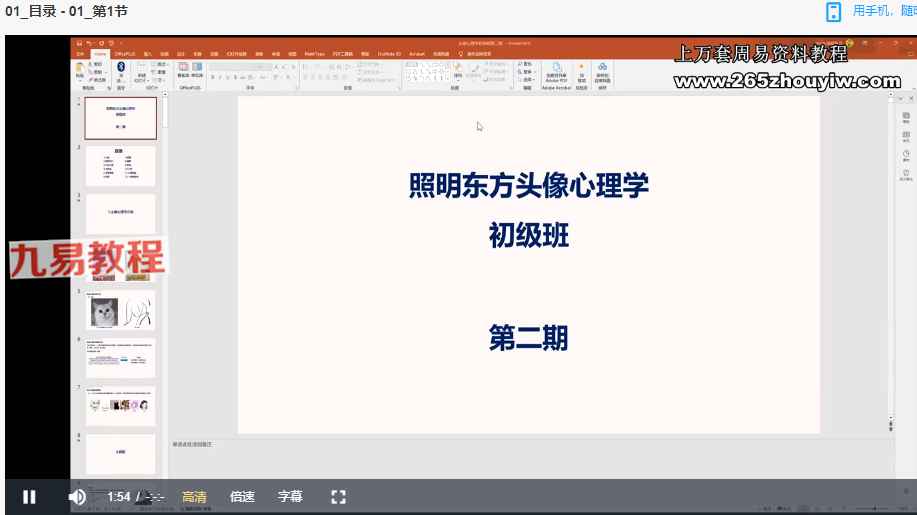Click the Undo icon in quick access toolbar
Screen dimensions: 917x515
click(x=89, y=44)
